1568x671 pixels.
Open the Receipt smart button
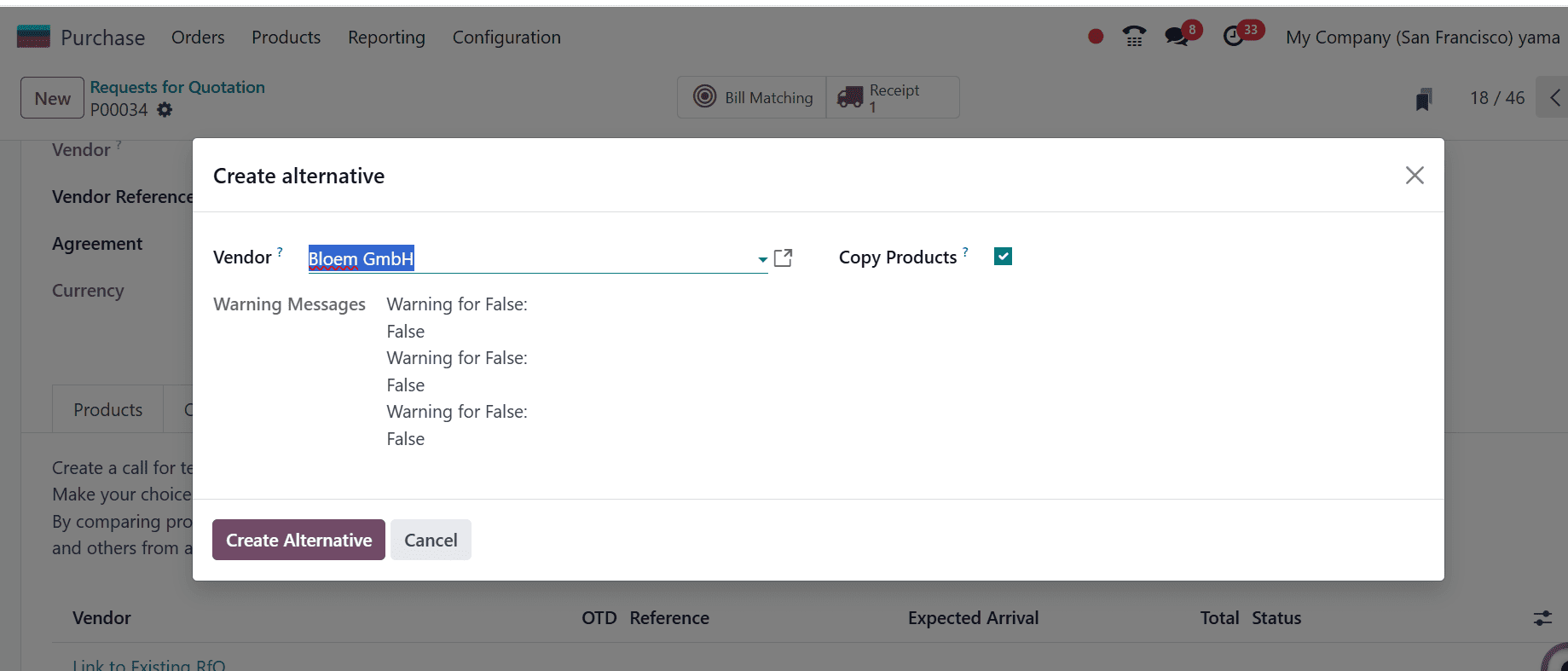tap(893, 97)
